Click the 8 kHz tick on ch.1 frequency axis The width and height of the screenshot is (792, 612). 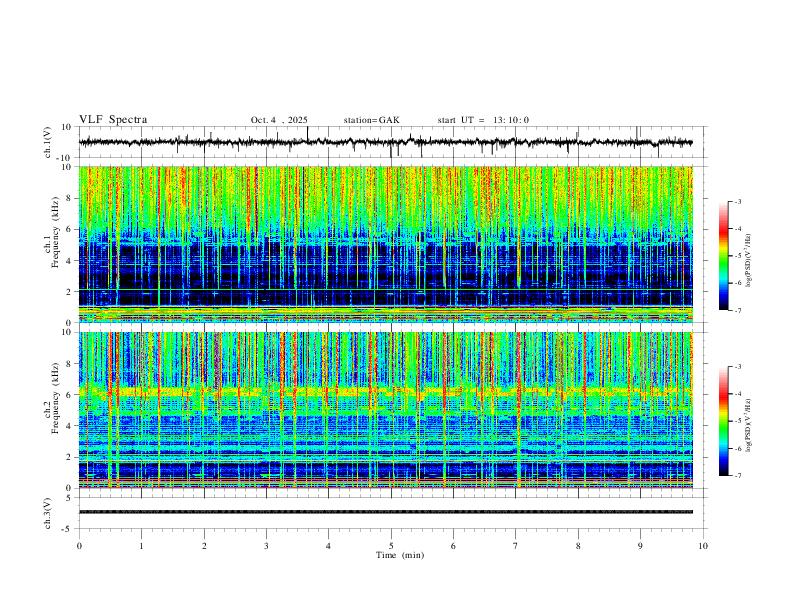pyautogui.click(x=70, y=198)
